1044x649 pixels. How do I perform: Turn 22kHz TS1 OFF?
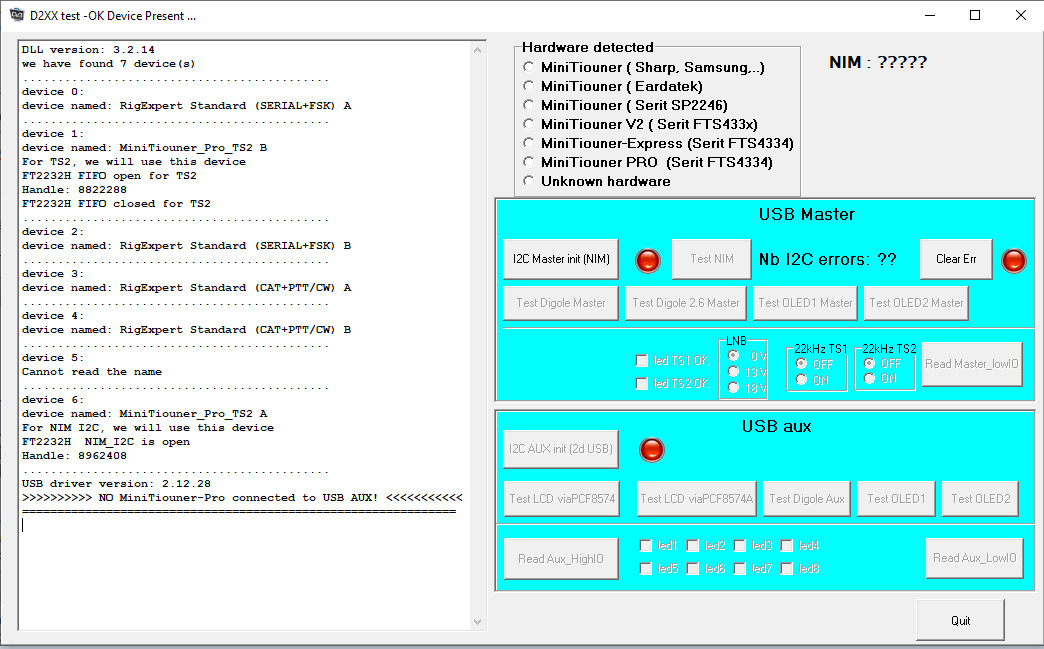[801, 363]
